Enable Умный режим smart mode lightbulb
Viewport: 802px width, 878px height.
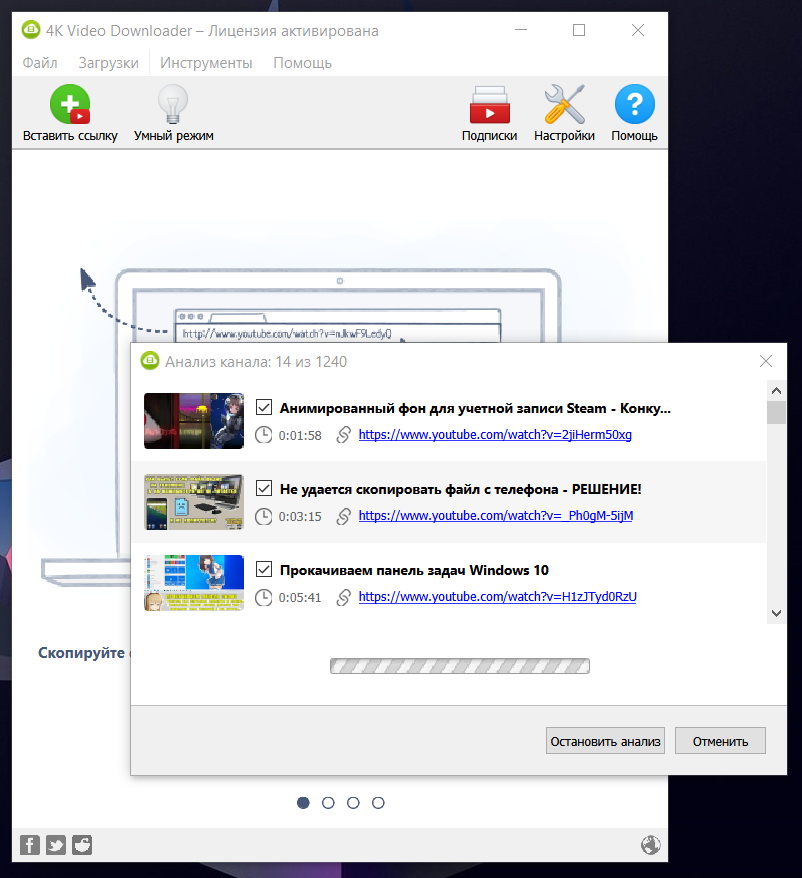tap(173, 104)
